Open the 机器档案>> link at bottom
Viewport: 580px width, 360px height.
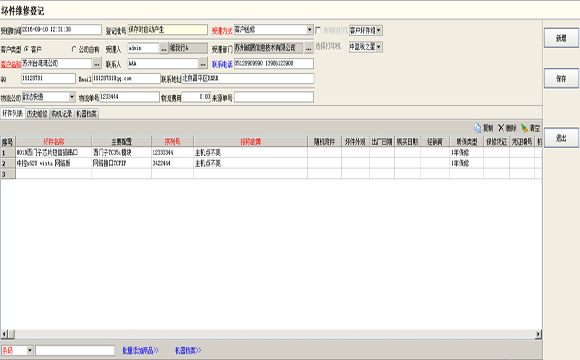(188, 350)
